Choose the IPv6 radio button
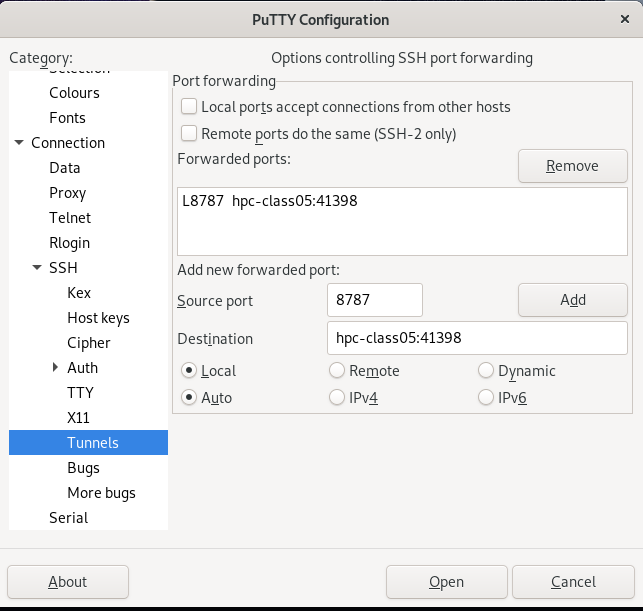 click(x=486, y=398)
